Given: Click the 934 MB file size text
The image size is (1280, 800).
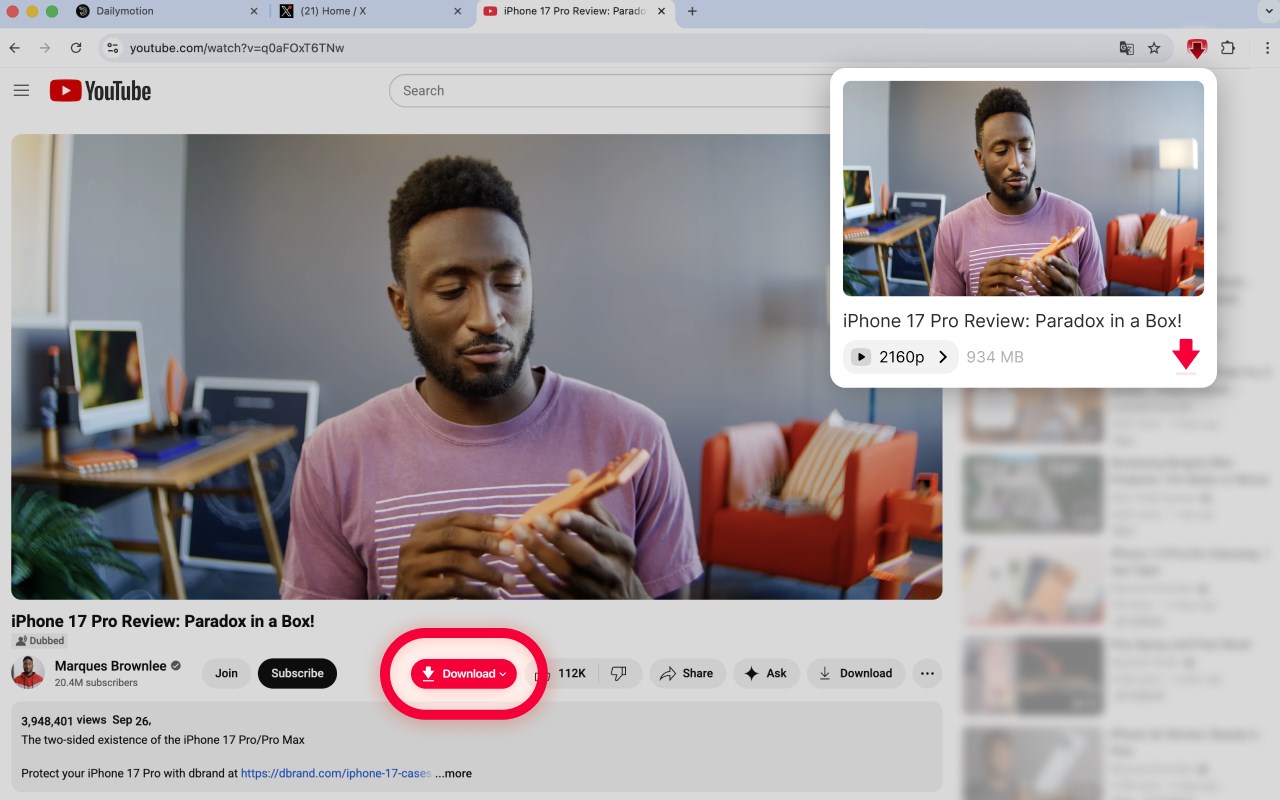Looking at the screenshot, I should [995, 357].
